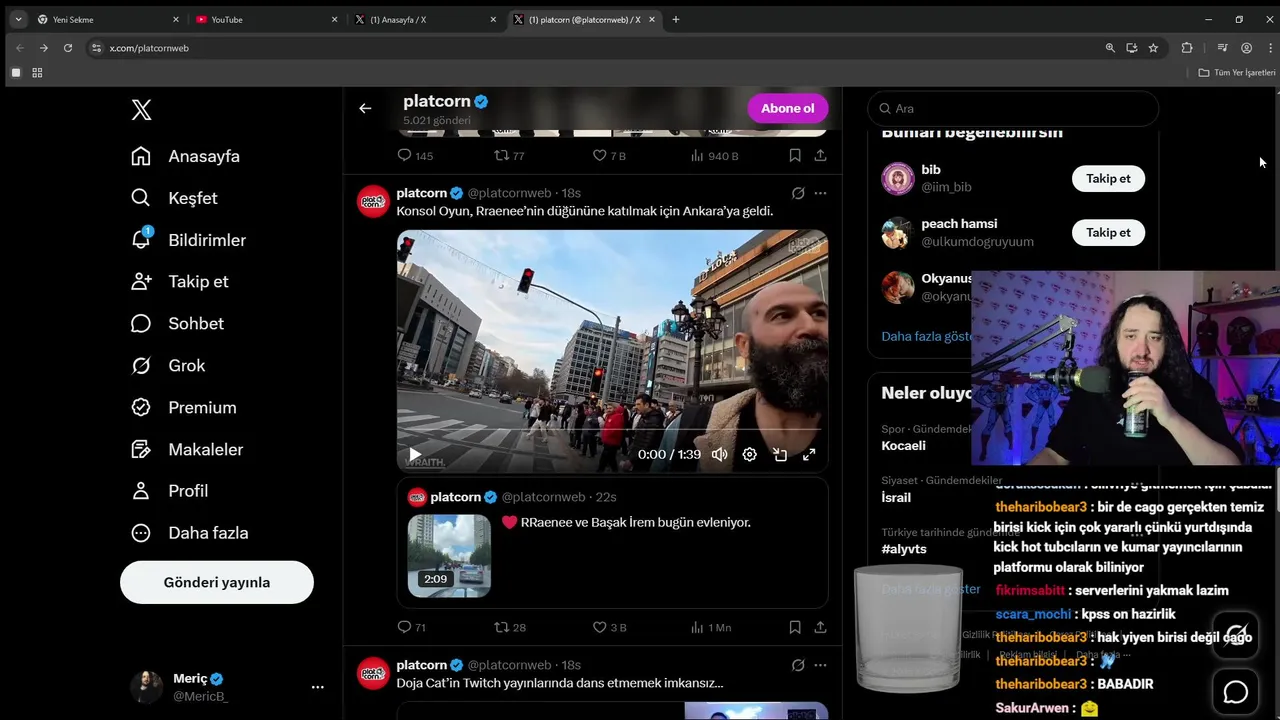The width and height of the screenshot is (1280, 720).
Task: Click Grok icon on Konsol Oyun post
Action: click(798, 193)
